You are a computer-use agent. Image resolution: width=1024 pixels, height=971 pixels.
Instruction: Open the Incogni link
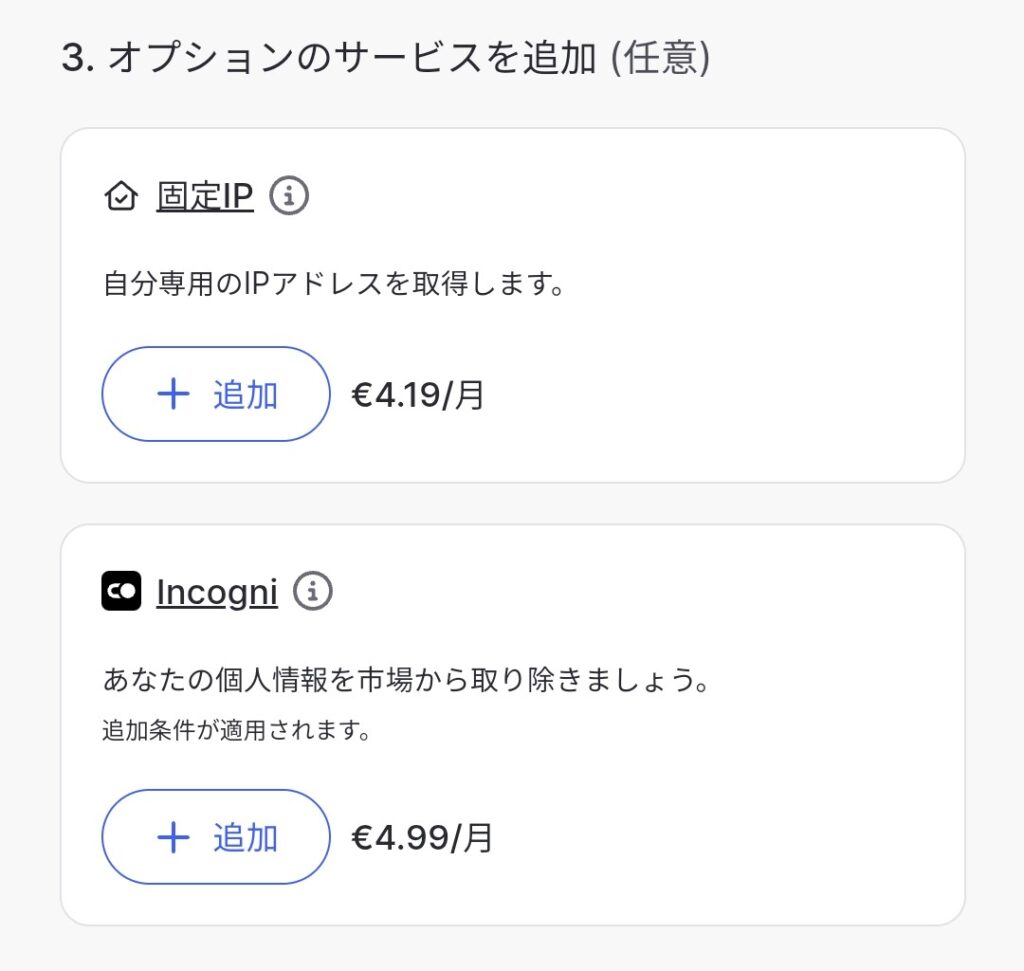pyautogui.click(x=217, y=592)
